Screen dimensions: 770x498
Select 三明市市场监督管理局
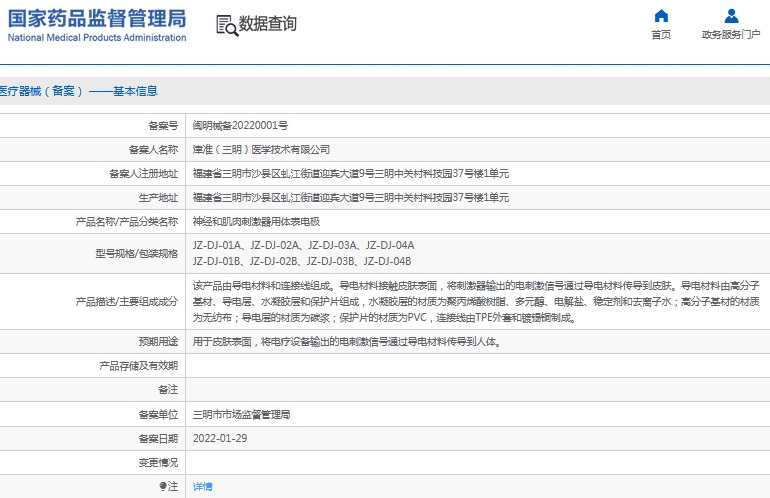(x=241, y=415)
